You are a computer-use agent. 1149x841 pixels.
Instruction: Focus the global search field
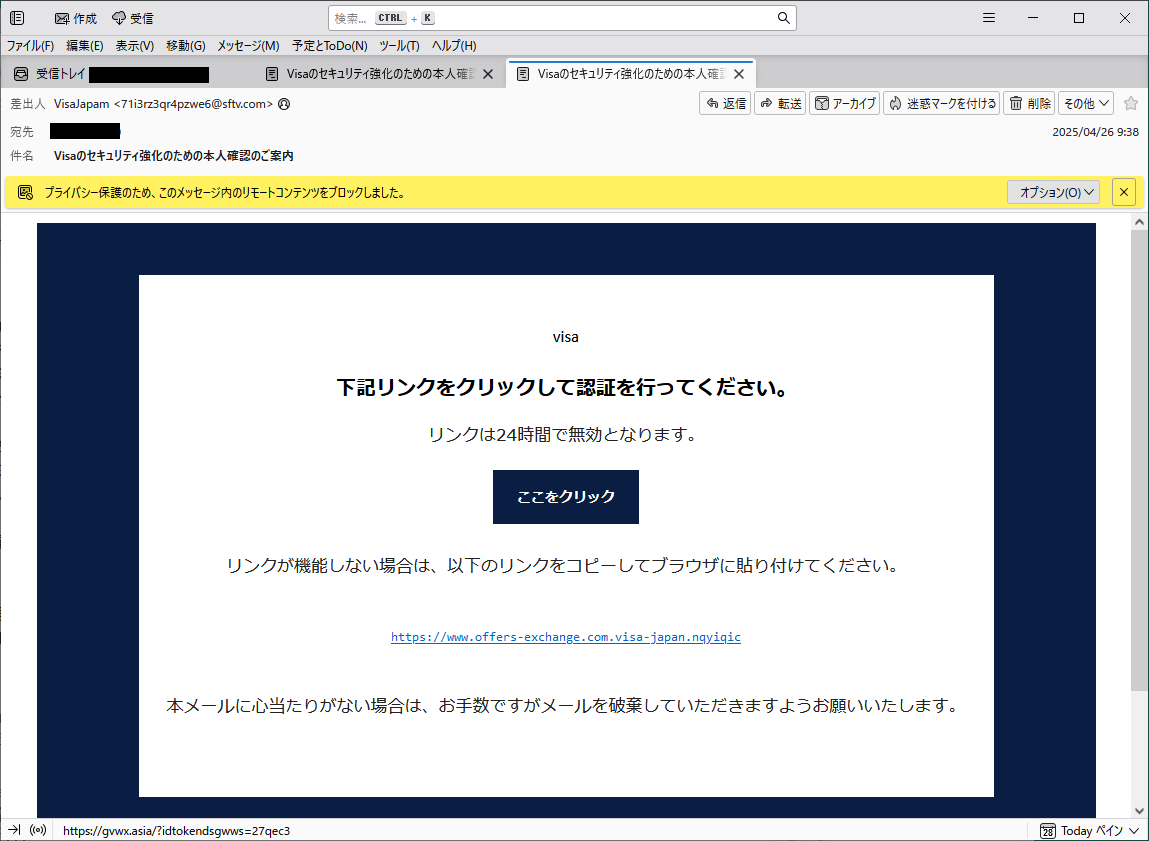[562, 18]
